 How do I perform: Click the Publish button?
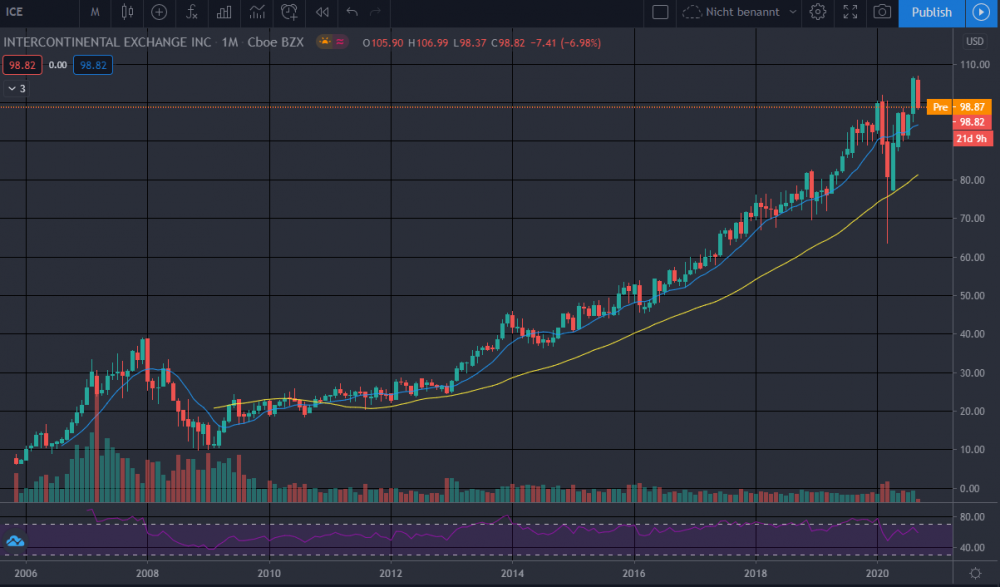pos(931,13)
